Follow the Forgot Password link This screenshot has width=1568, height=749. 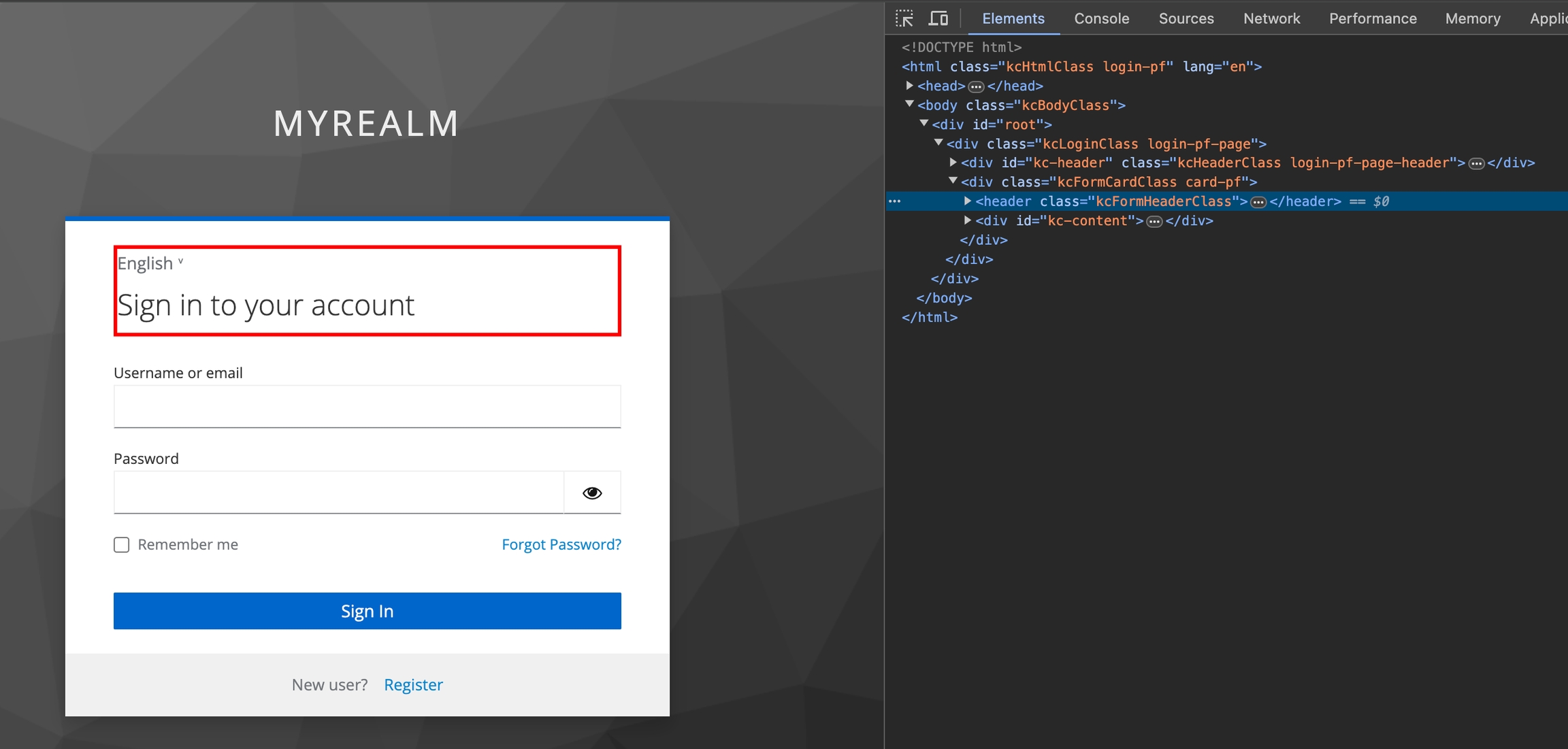(561, 544)
